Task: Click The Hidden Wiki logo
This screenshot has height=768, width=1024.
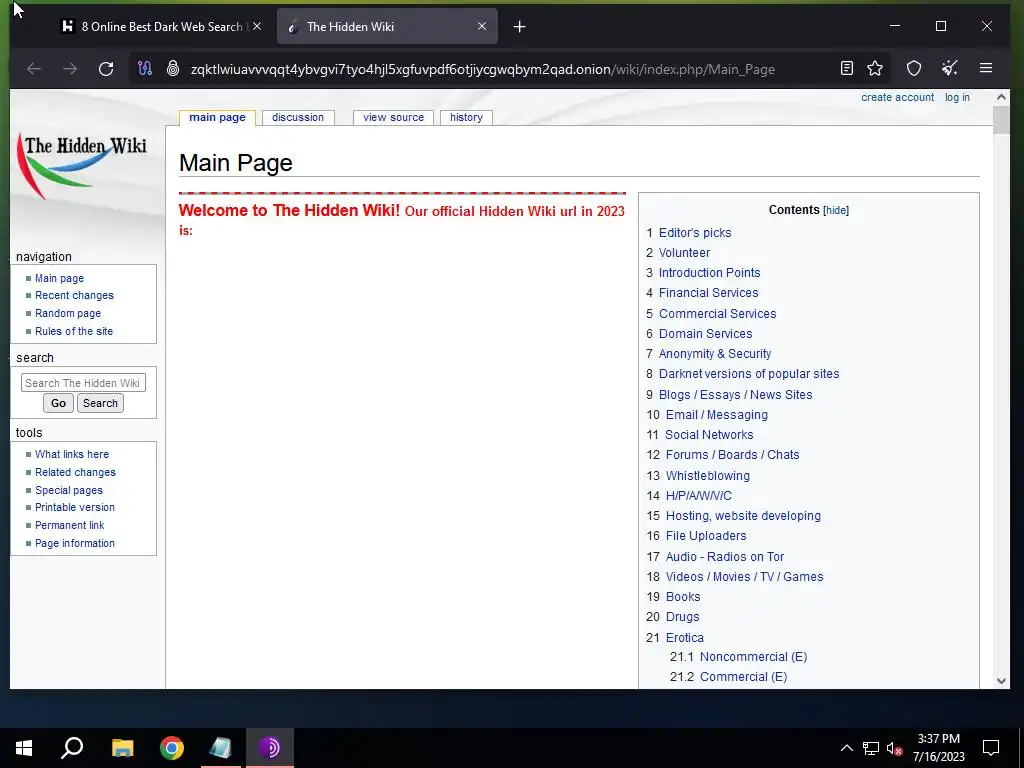Action: click(82, 165)
